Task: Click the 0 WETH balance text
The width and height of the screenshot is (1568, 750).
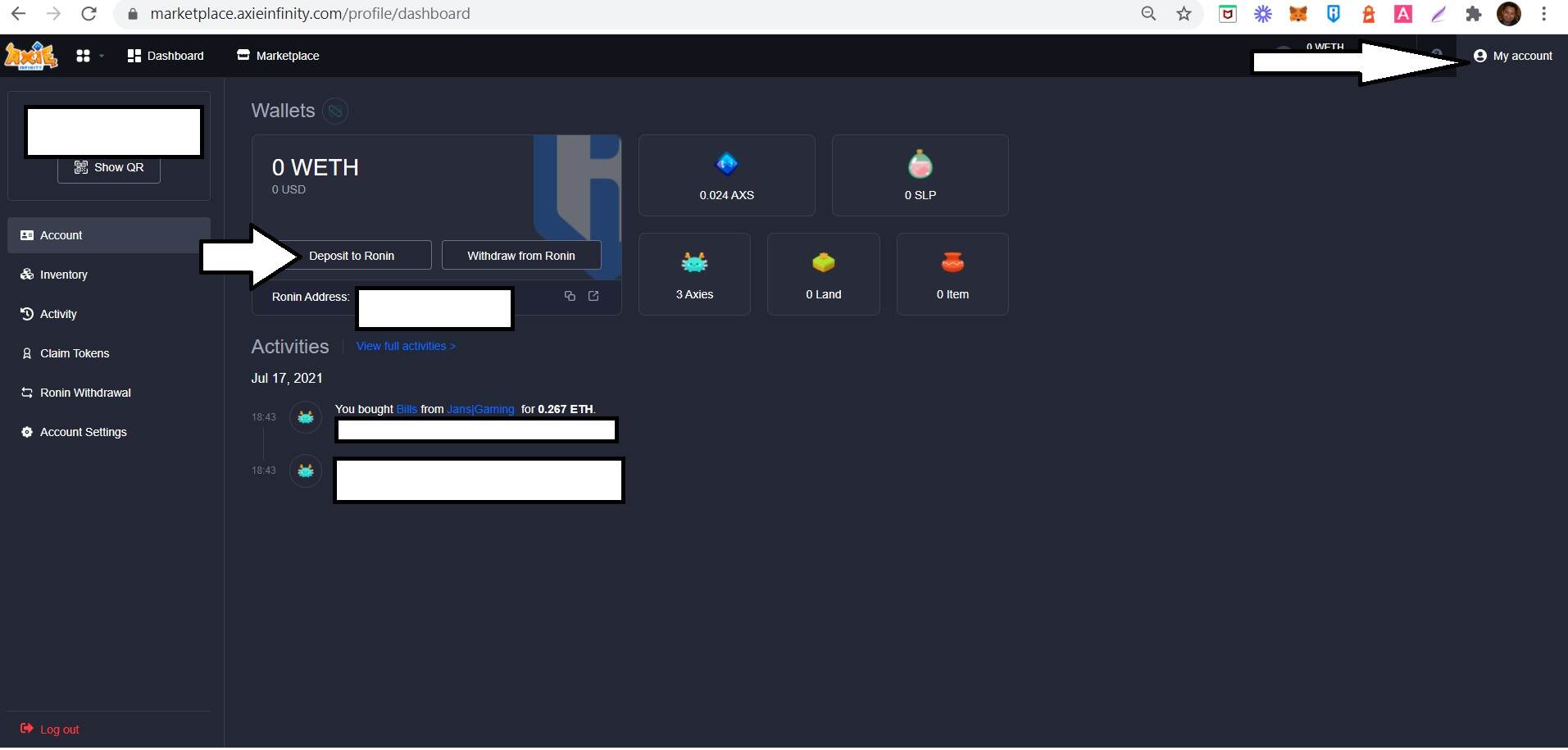Action: click(316, 167)
